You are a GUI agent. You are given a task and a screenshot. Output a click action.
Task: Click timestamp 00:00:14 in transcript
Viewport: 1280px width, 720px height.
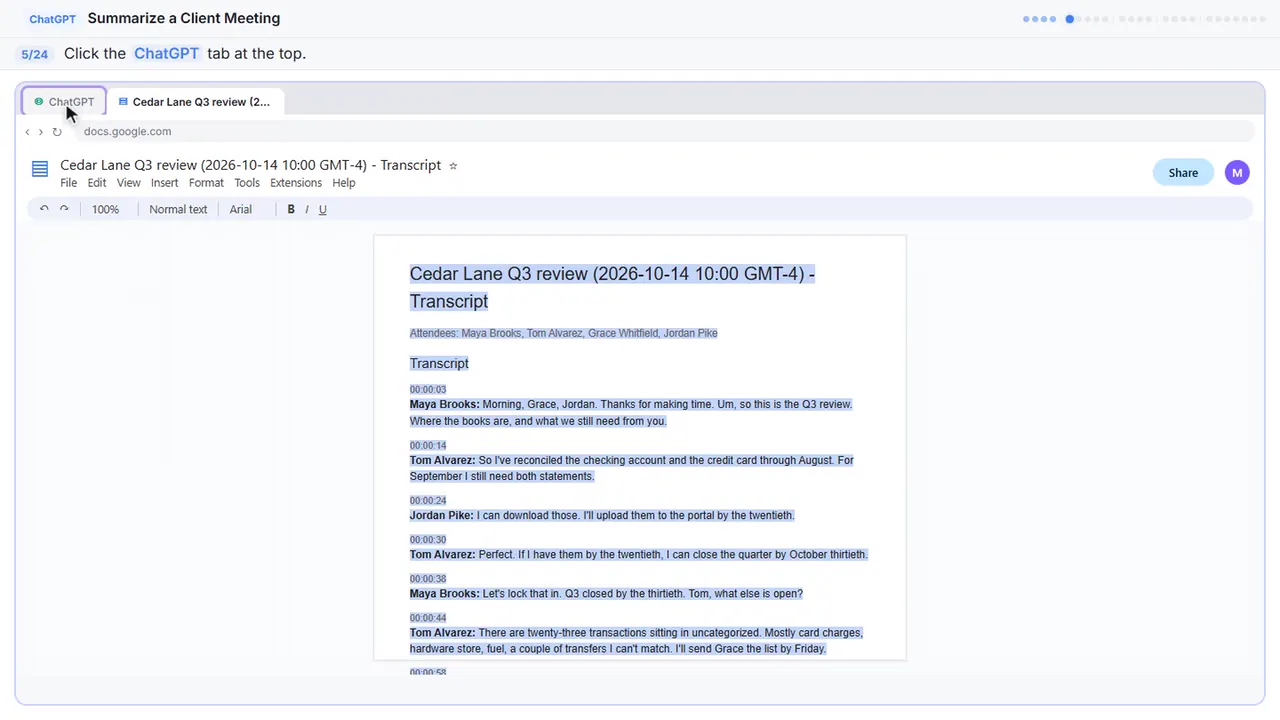pos(428,446)
